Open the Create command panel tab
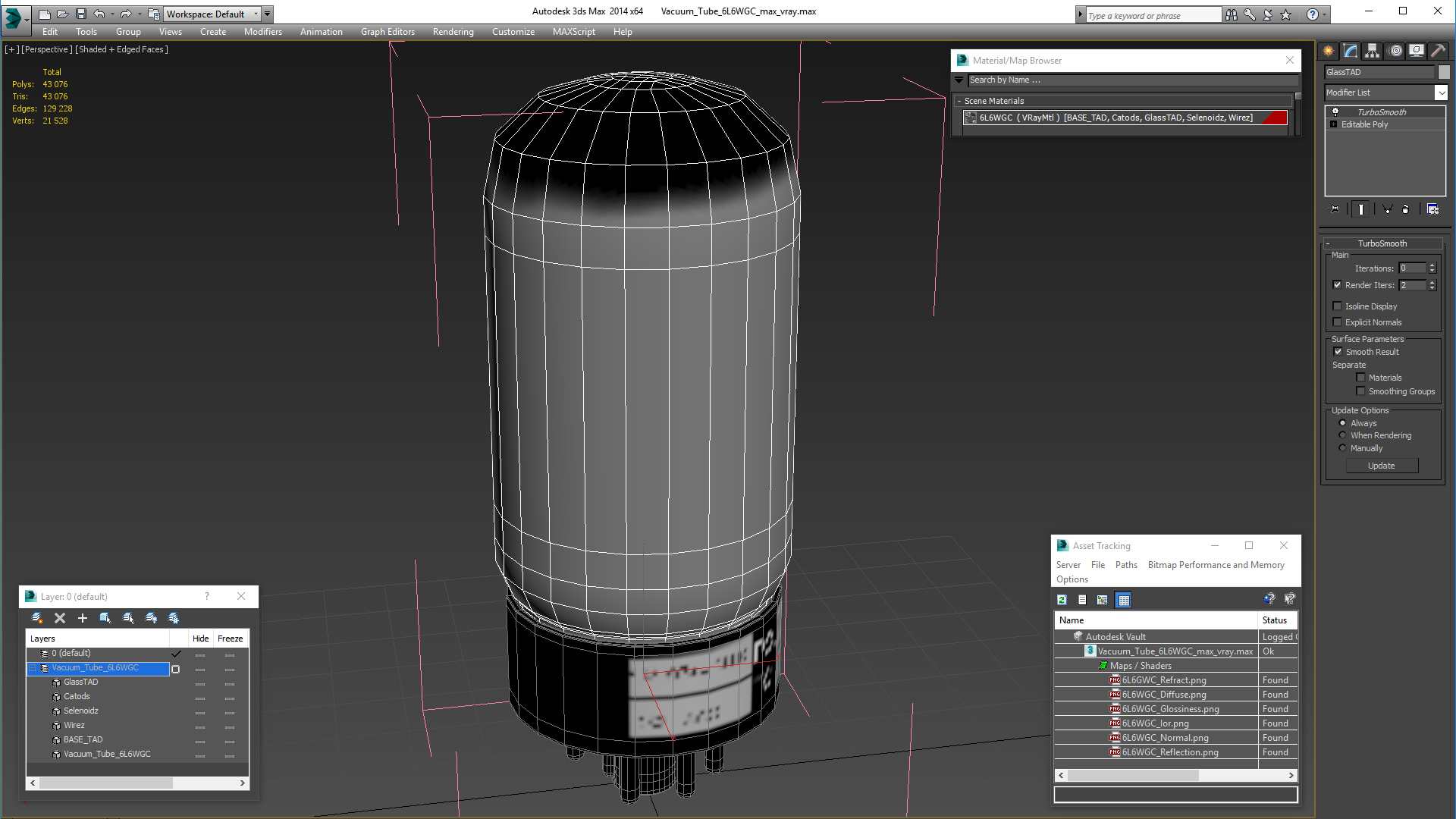 [x=1329, y=51]
